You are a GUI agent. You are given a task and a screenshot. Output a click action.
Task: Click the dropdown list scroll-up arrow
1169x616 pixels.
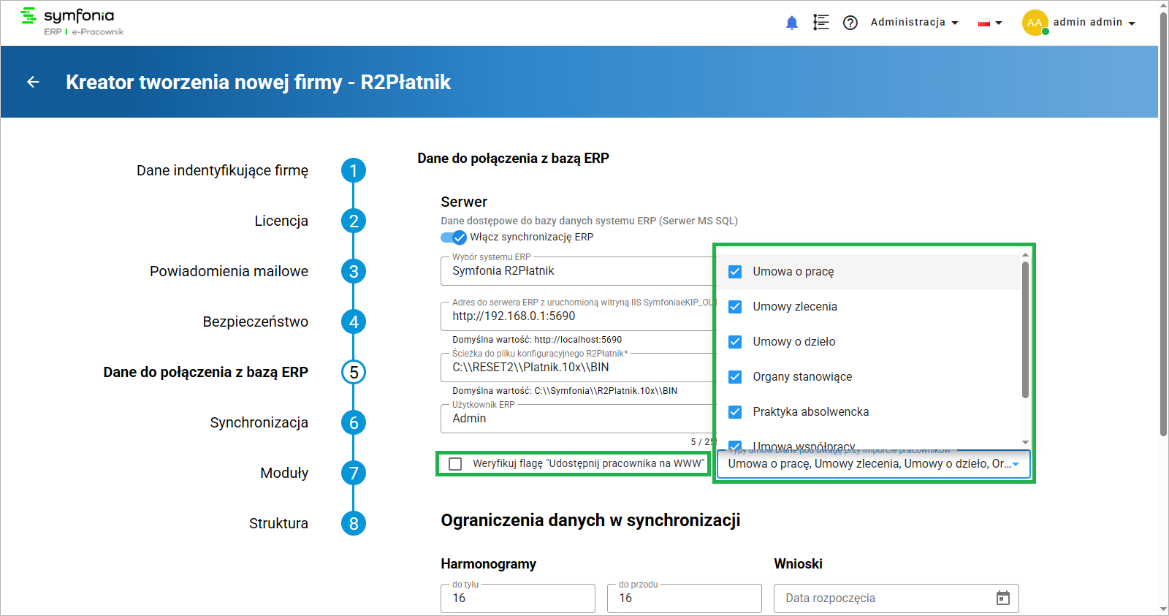[x=1025, y=255]
